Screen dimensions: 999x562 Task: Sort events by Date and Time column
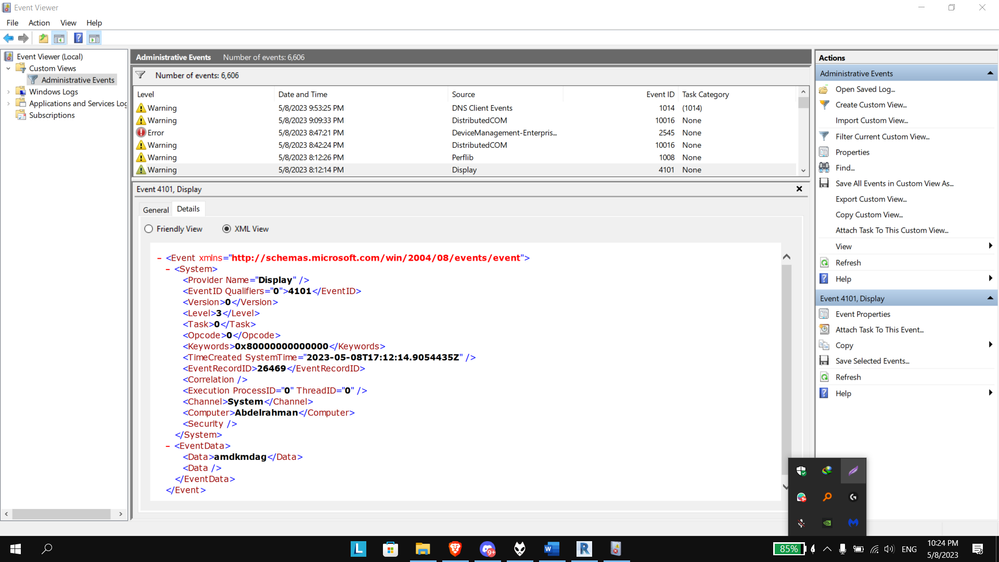click(x=303, y=94)
